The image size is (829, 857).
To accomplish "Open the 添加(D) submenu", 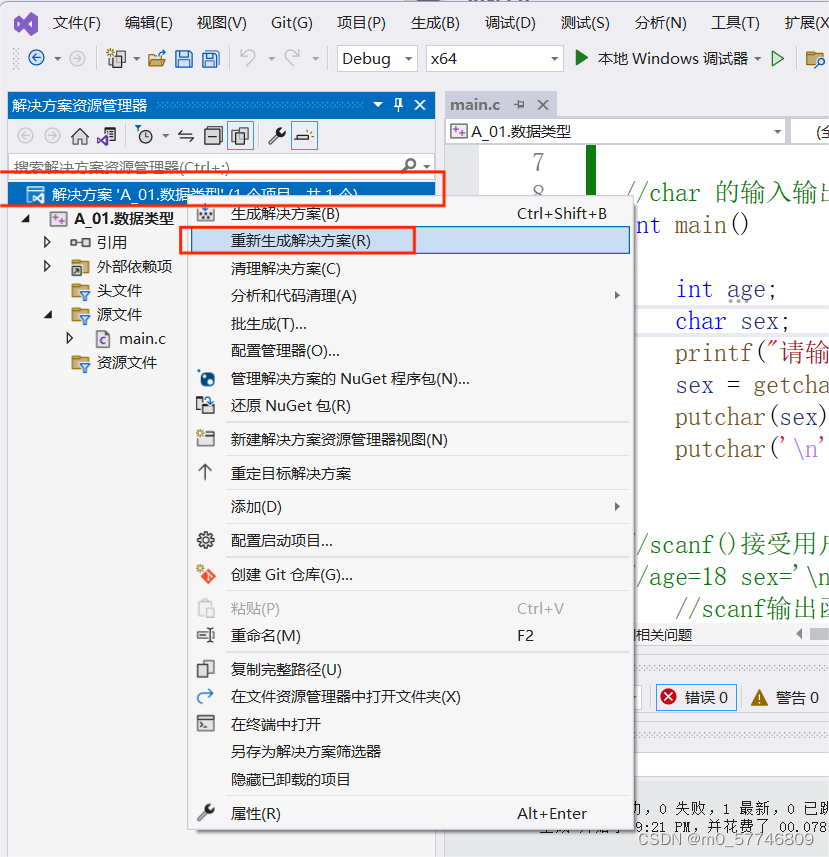I will coord(410,507).
